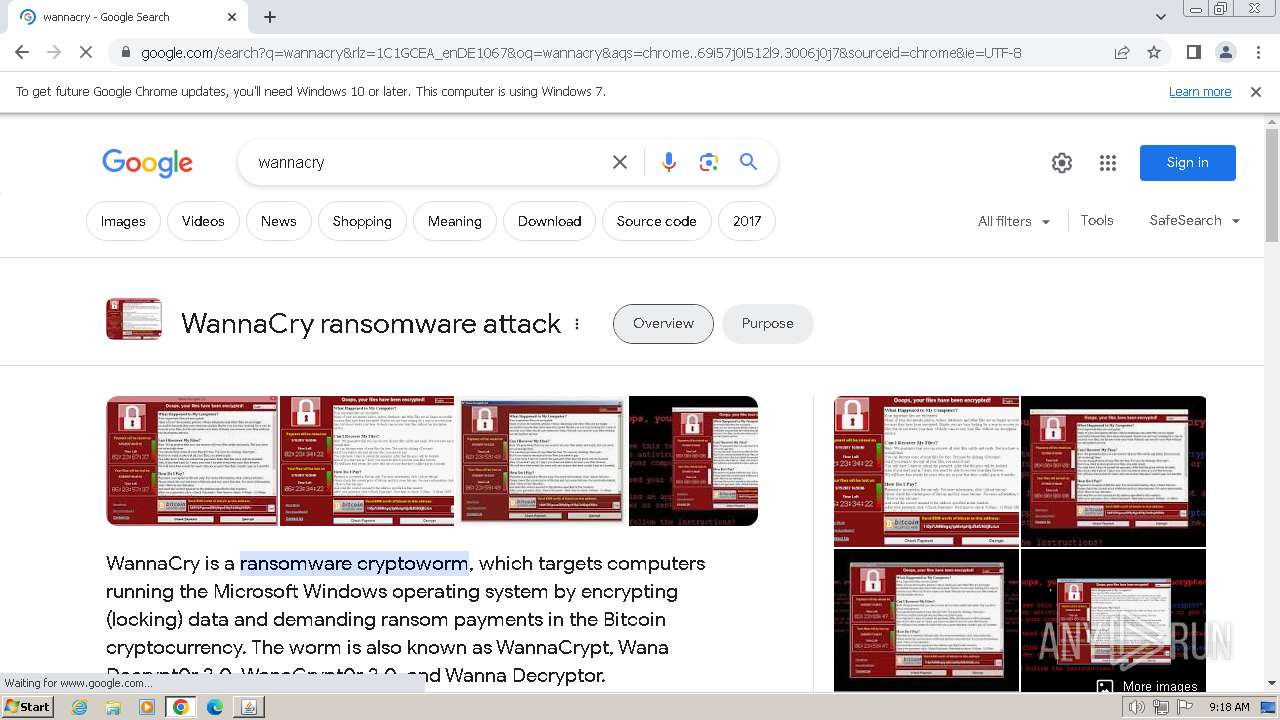1280x720 pixels.
Task: Open the search Tools option
Action: point(1097,220)
